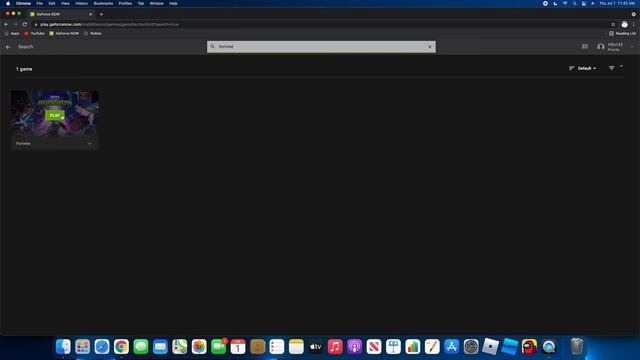Open Among Us from the Dock

[x=529, y=347]
